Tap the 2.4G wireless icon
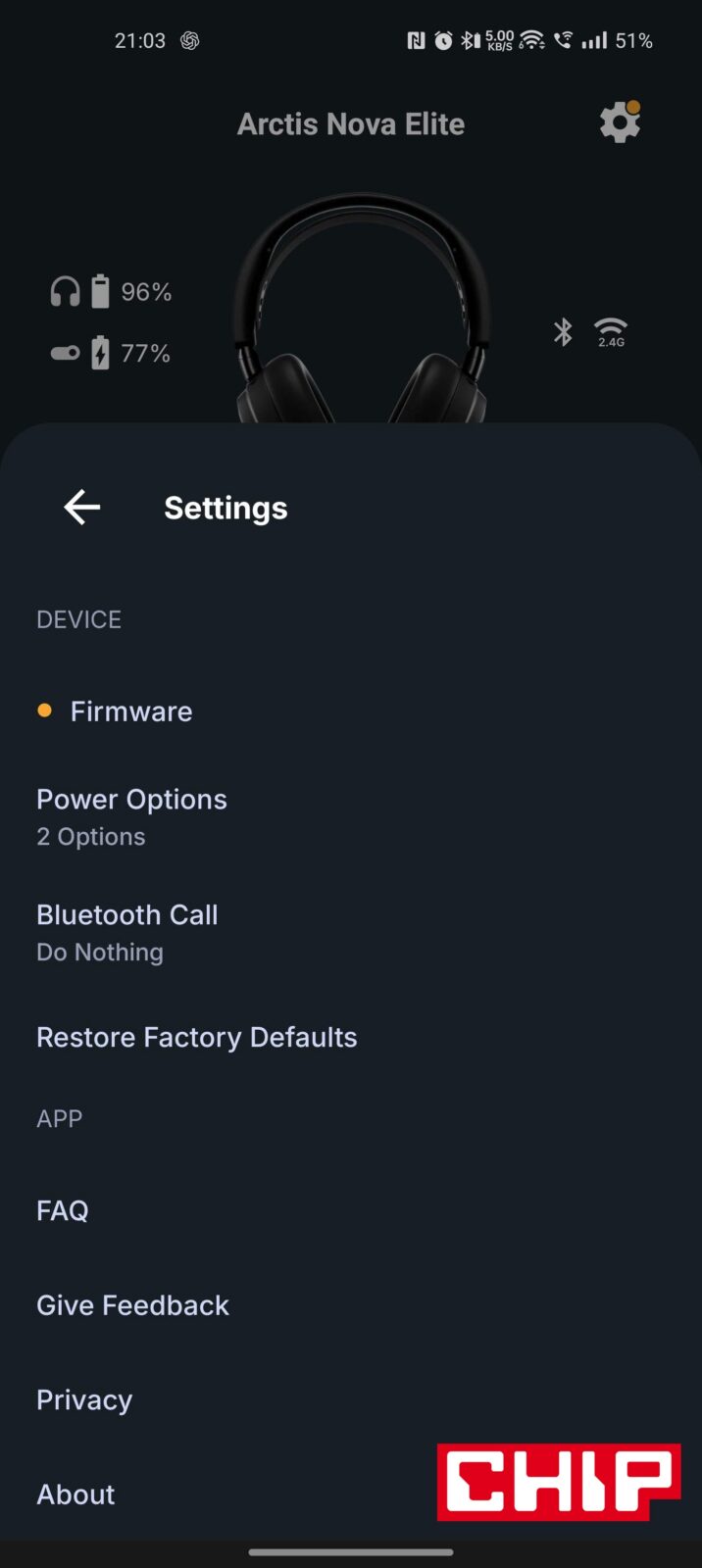This screenshot has width=702, height=1568. coord(611,332)
